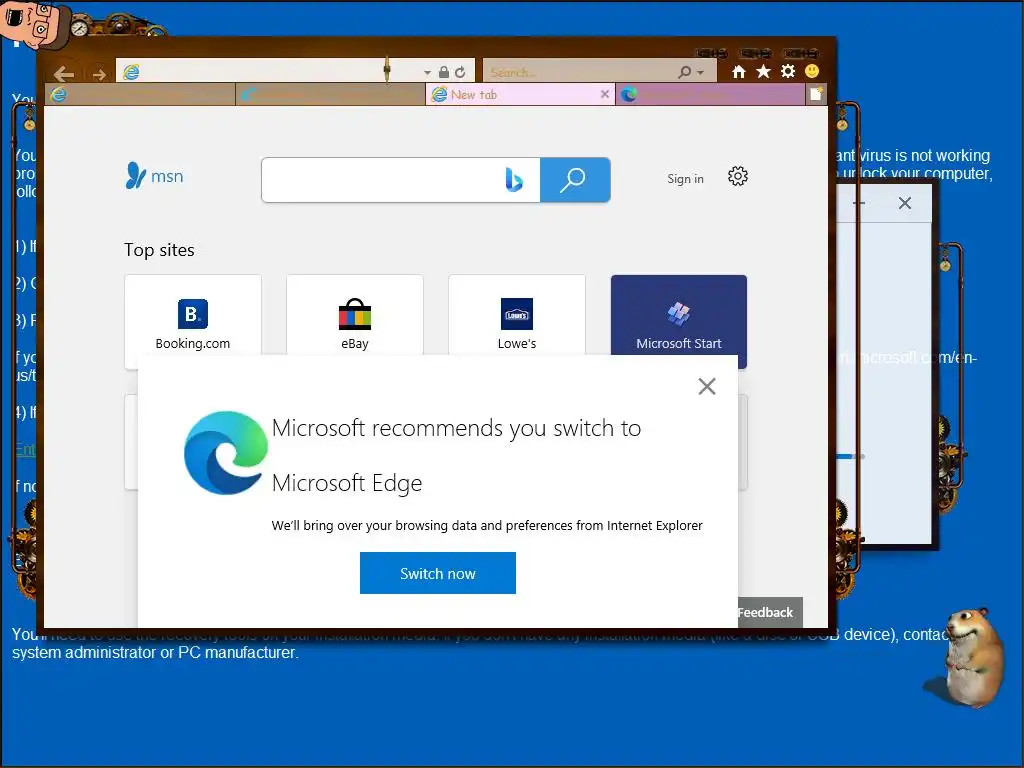Open the eBay top site tile
Image resolution: width=1024 pixels, height=768 pixels.
[355, 316]
